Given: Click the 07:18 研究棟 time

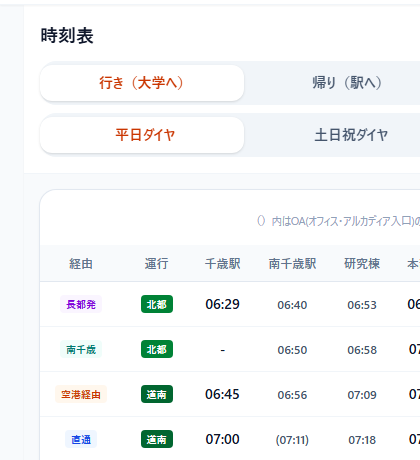Looking at the screenshot, I should point(362,440).
